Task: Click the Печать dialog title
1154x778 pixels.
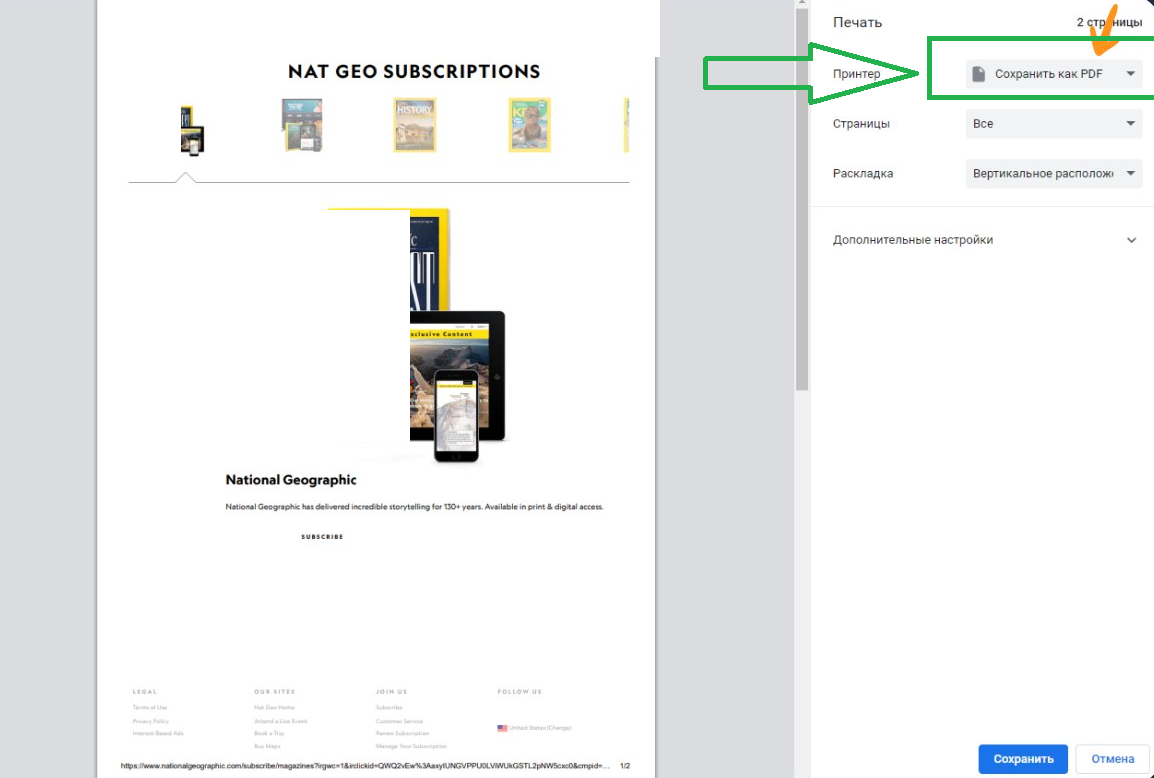Action: [x=857, y=23]
